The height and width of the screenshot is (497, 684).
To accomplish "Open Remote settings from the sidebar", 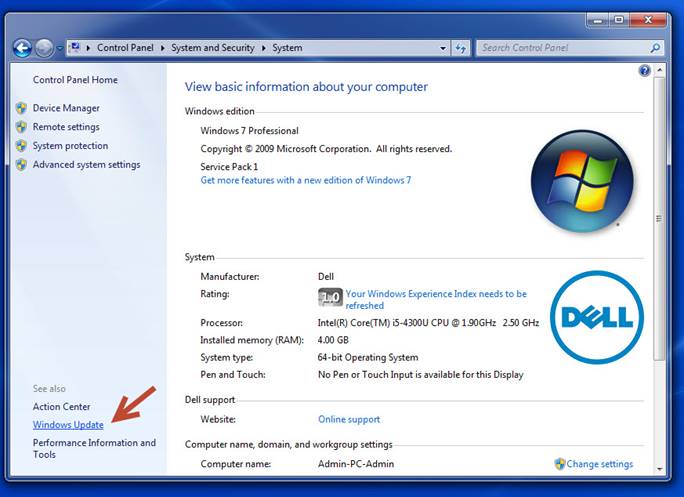I will click(66, 127).
